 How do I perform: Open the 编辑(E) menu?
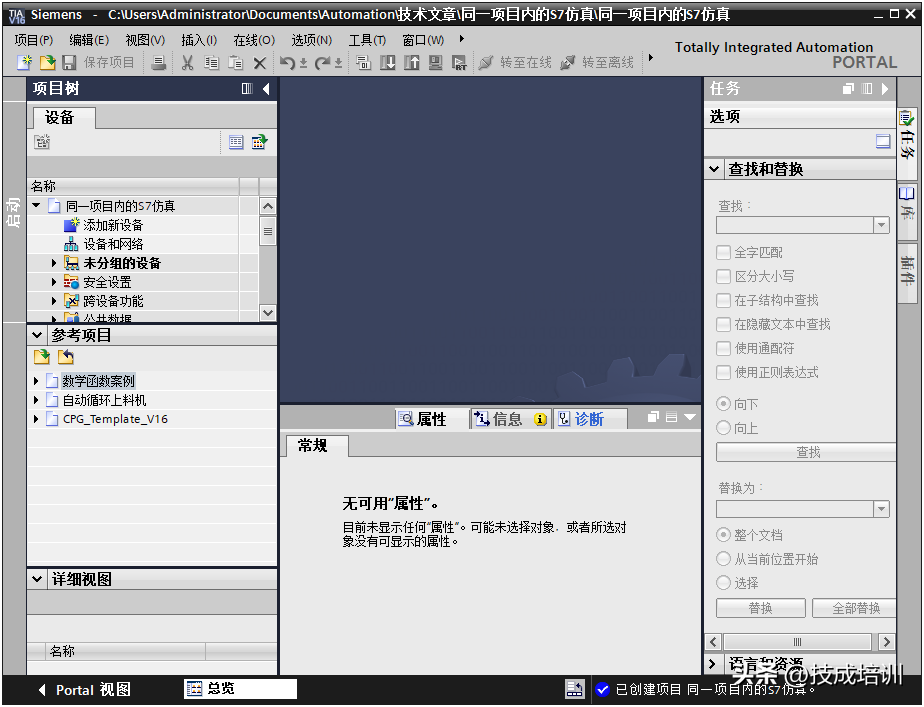[x=89, y=40]
